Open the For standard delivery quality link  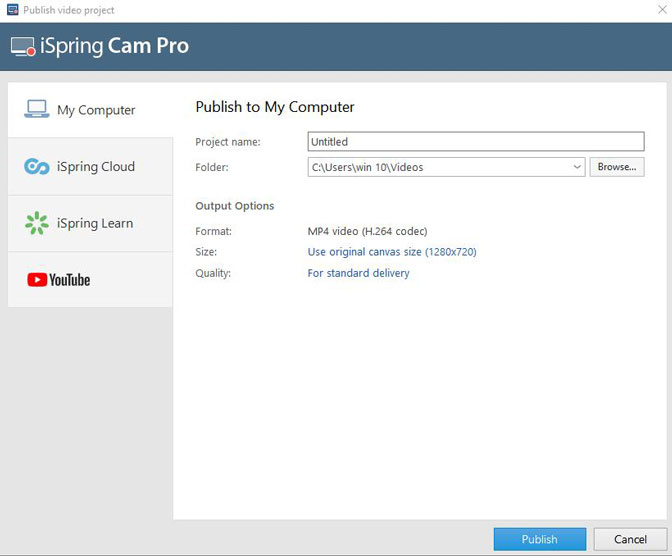point(358,273)
